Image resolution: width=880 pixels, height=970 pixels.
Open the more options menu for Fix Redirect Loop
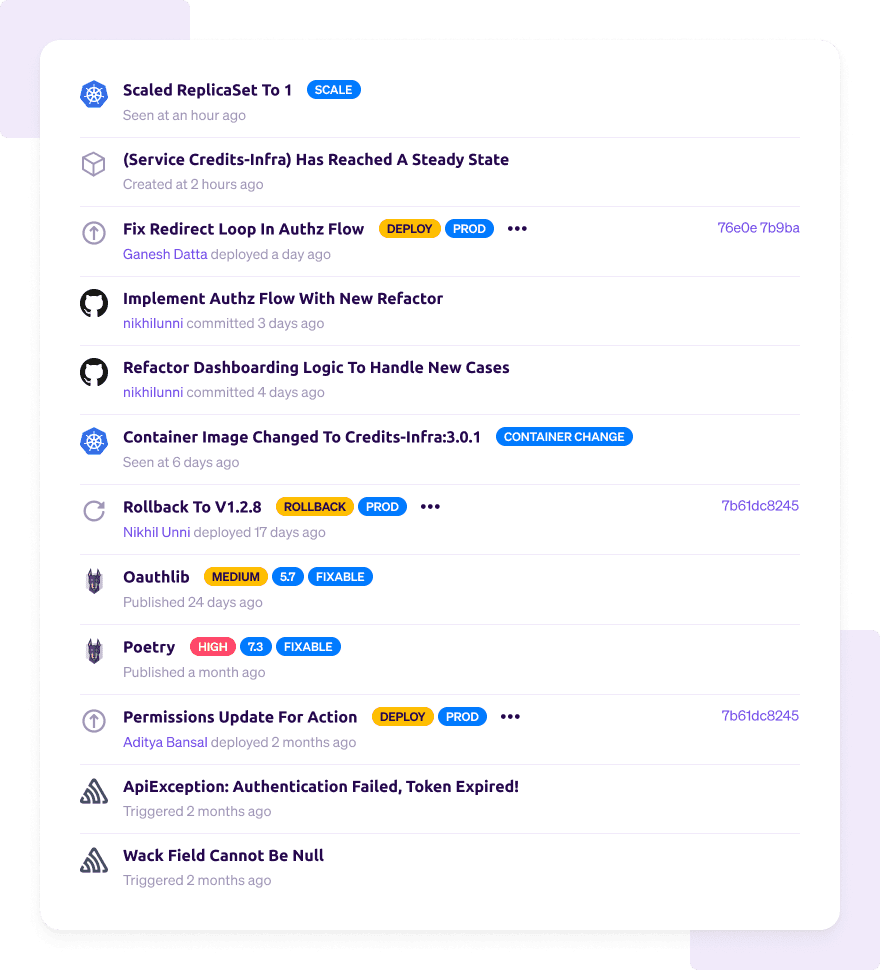coord(517,229)
